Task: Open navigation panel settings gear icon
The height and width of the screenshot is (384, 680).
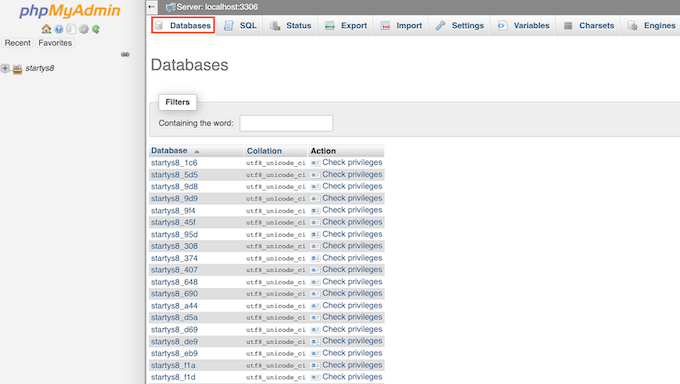Action: click(84, 29)
